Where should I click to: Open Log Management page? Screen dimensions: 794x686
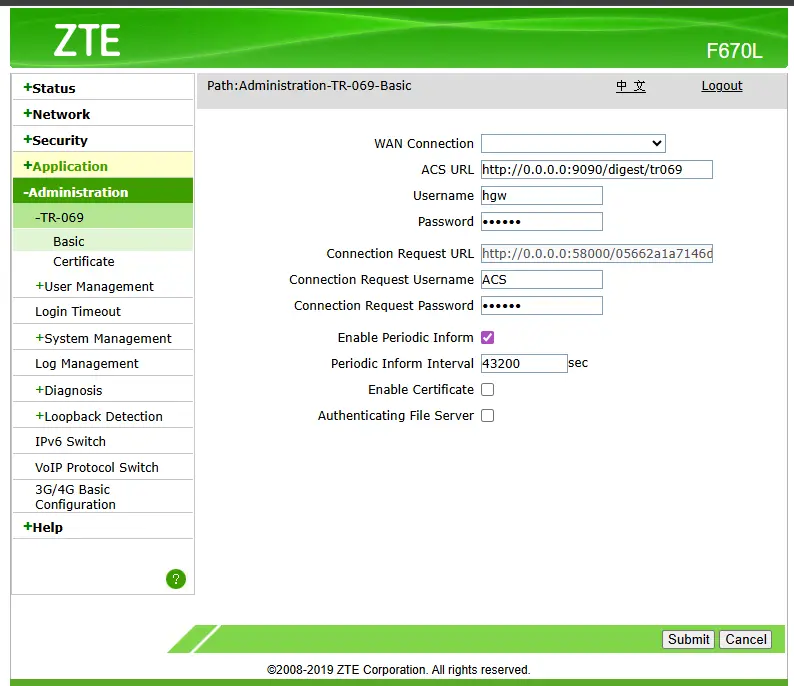(x=87, y=364)
